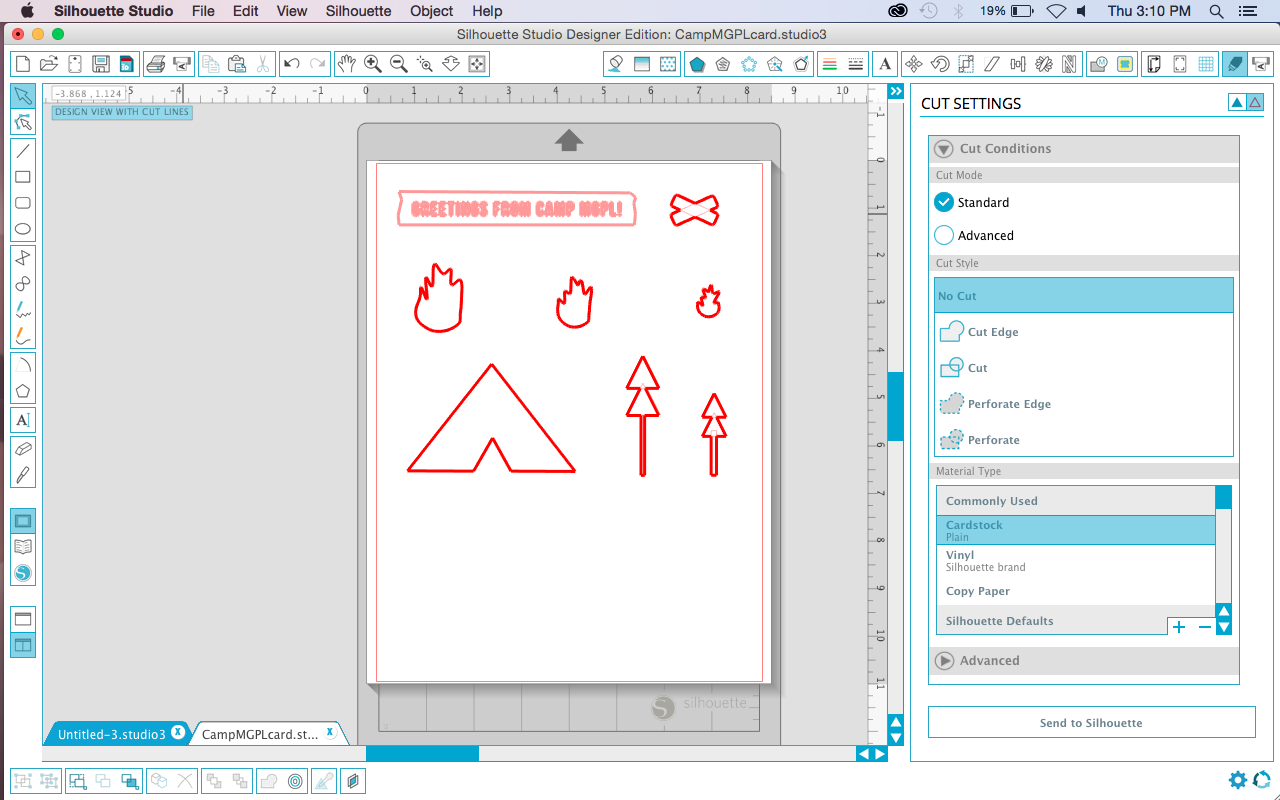
Task: Switch to Untitled-3.studio3 tab
Action: [x=112, y=734]
